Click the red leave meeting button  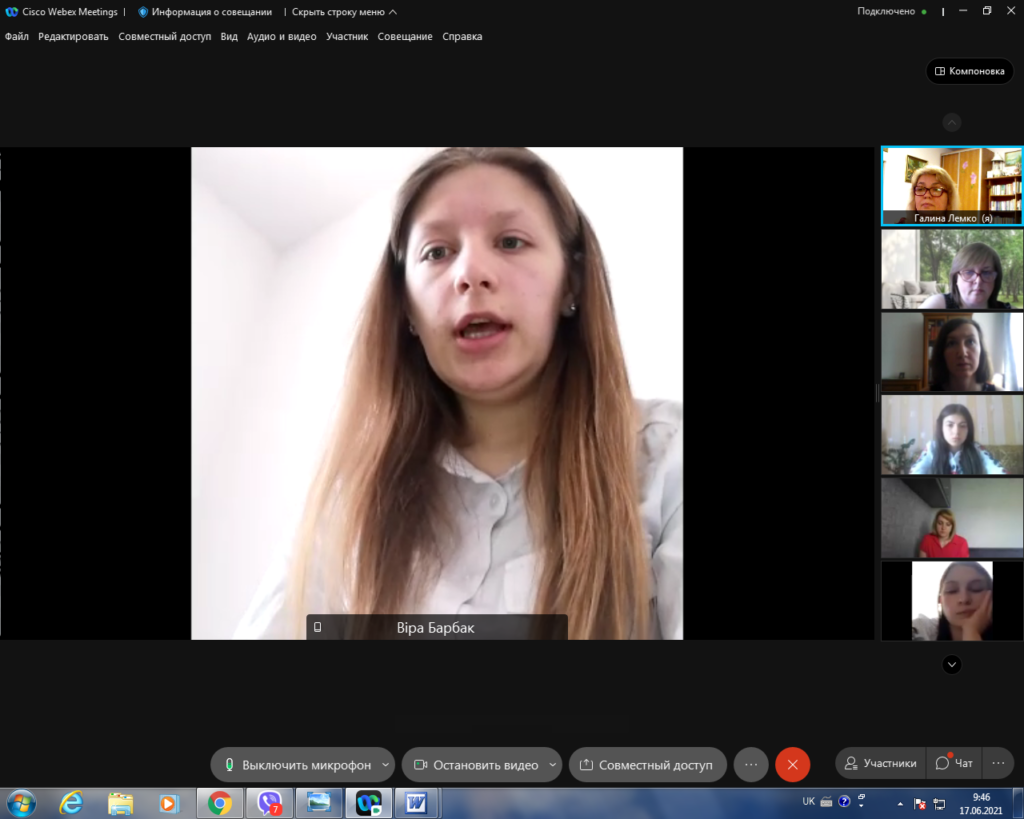click(792, 764)
